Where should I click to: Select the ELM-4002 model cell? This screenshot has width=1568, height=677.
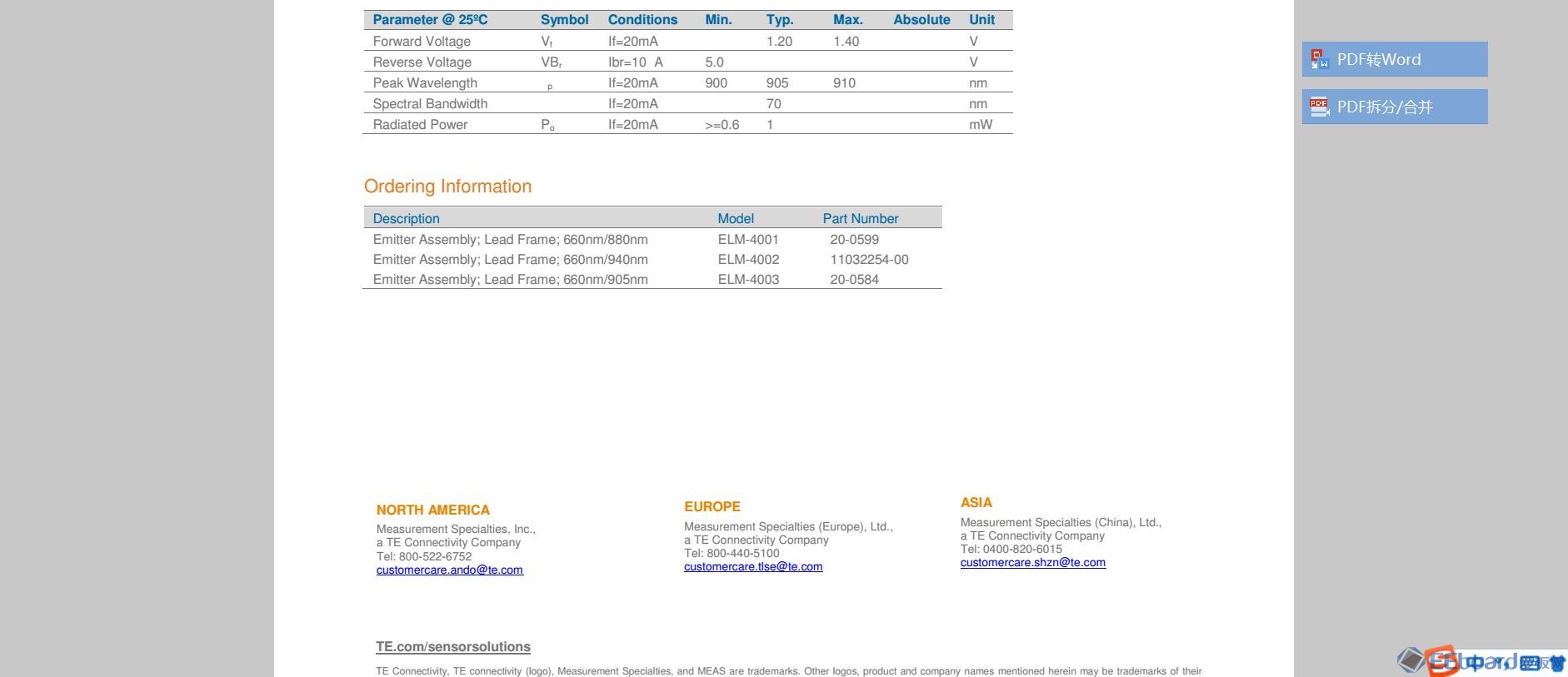pos(748,260)
